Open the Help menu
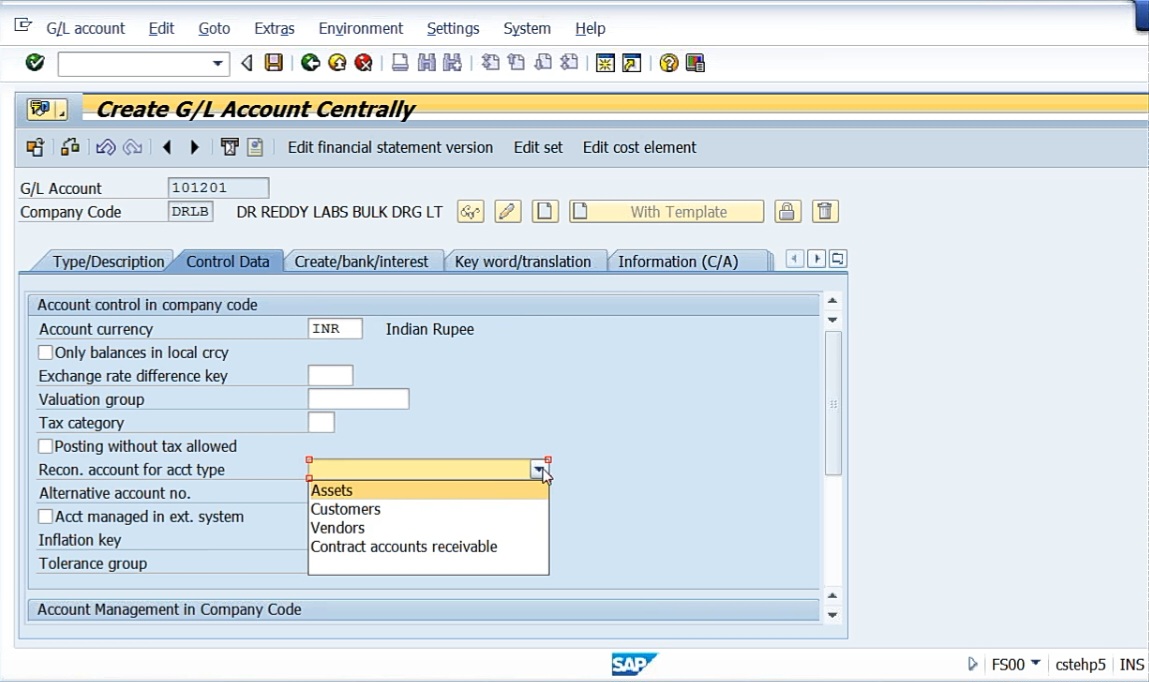This screenshot has height=682, width=1149. 590,29
